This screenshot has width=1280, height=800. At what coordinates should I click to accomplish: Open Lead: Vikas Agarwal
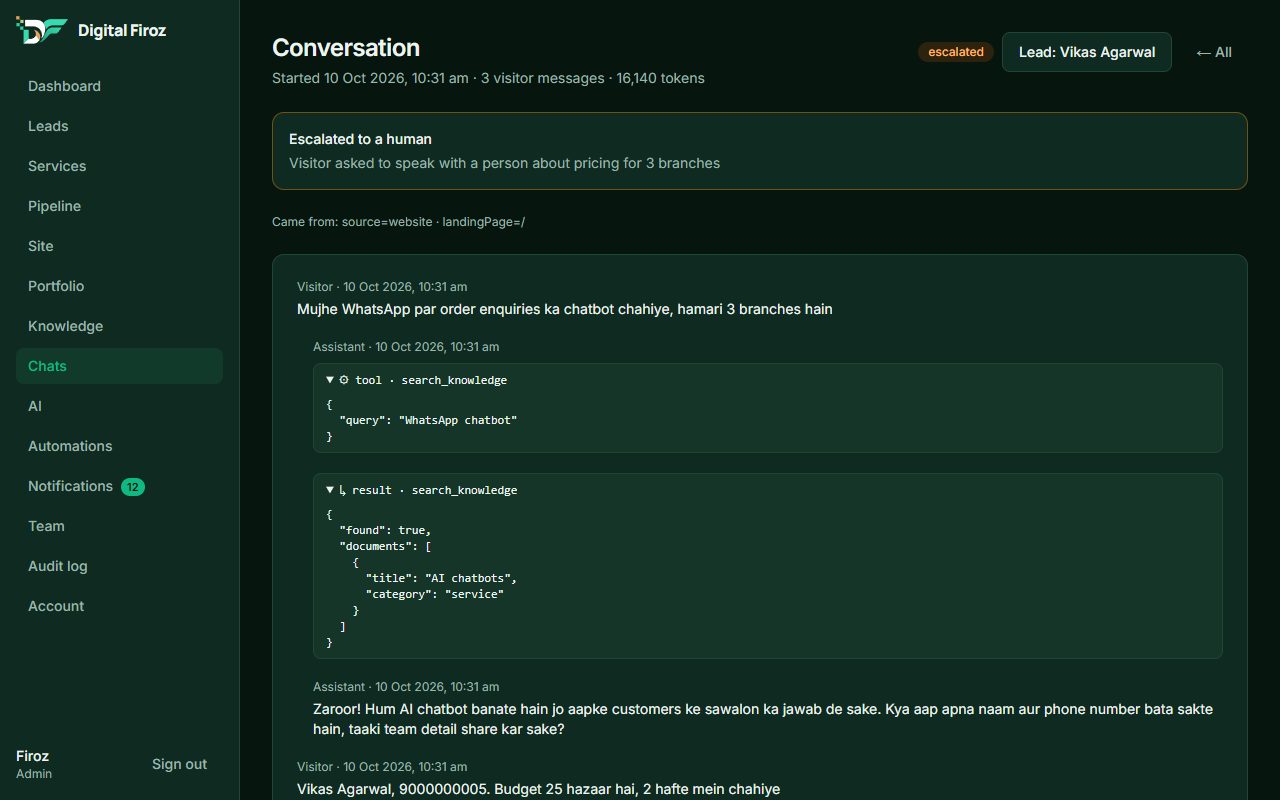coord(1087,52)
